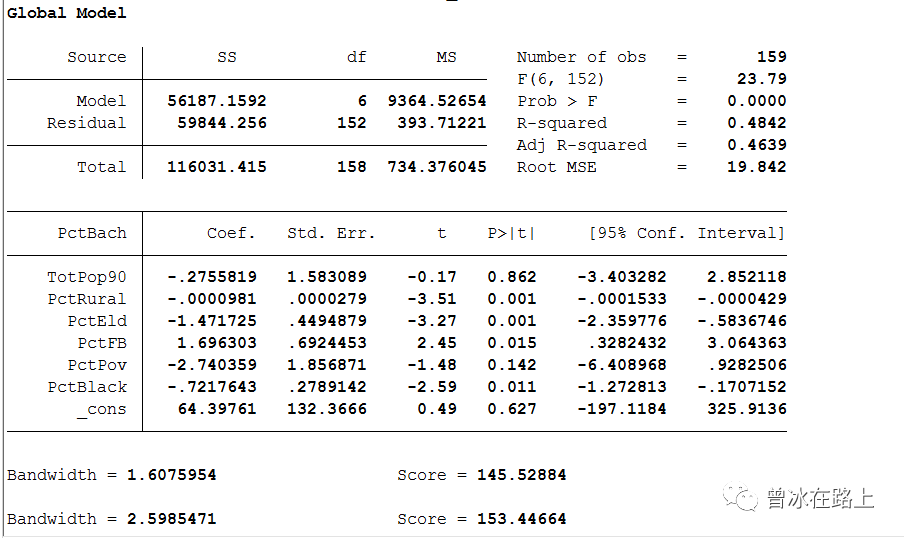Click the adjusted R-squared value 0.4639

tap(756, 145)
